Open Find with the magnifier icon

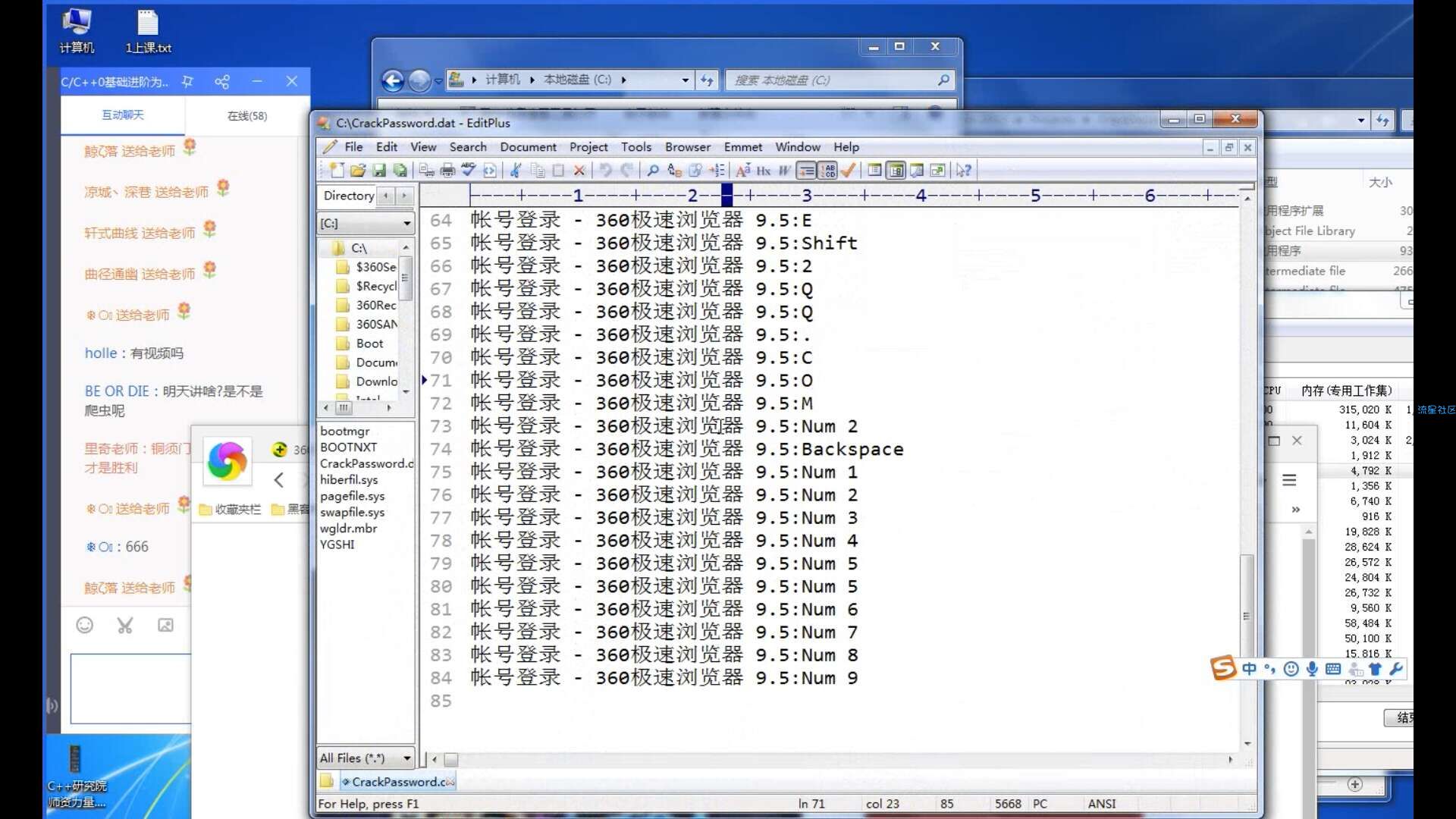(x=653, y=171)
